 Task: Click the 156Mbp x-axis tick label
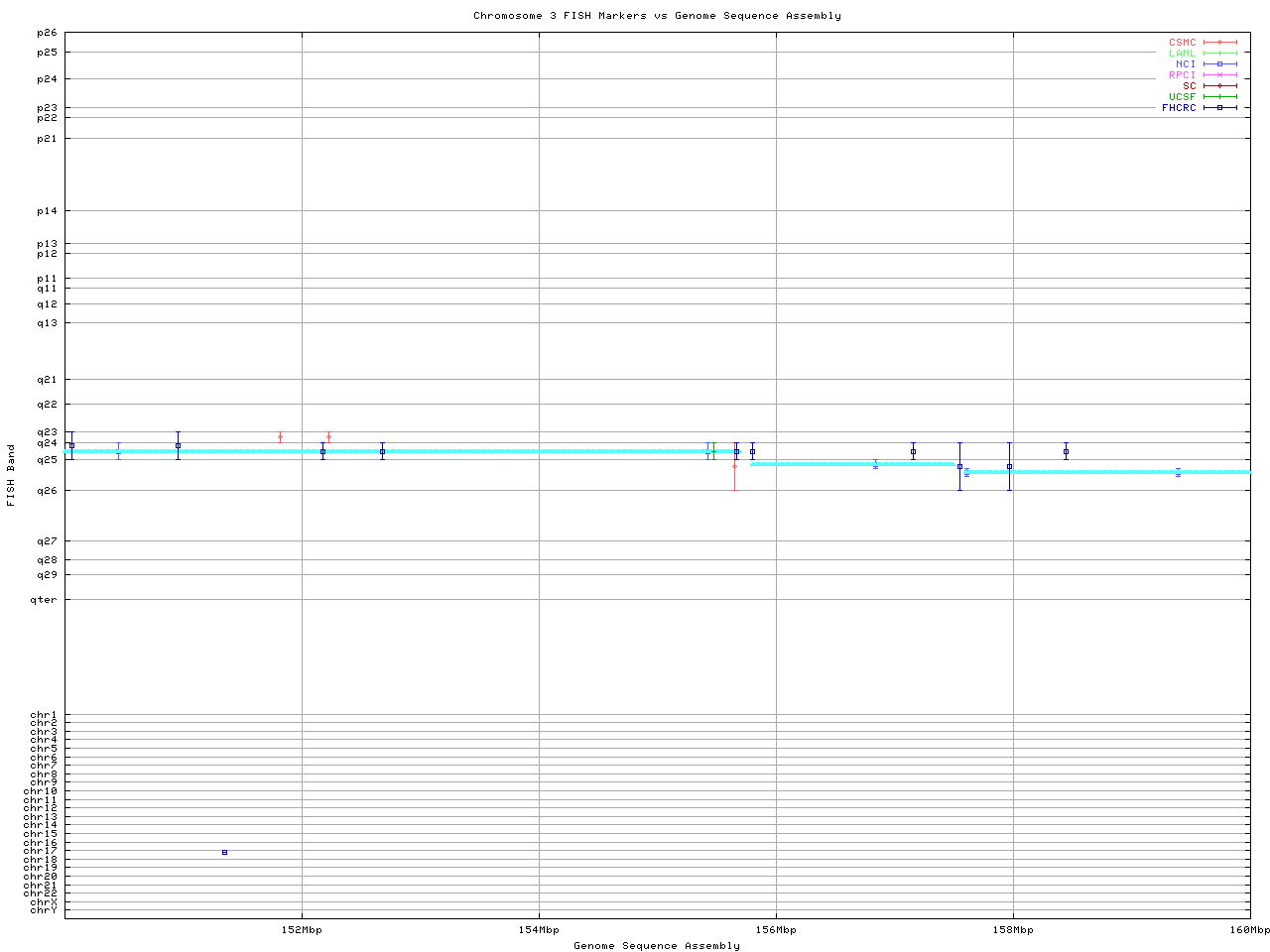pyautogui.click(x=776, y=930)
